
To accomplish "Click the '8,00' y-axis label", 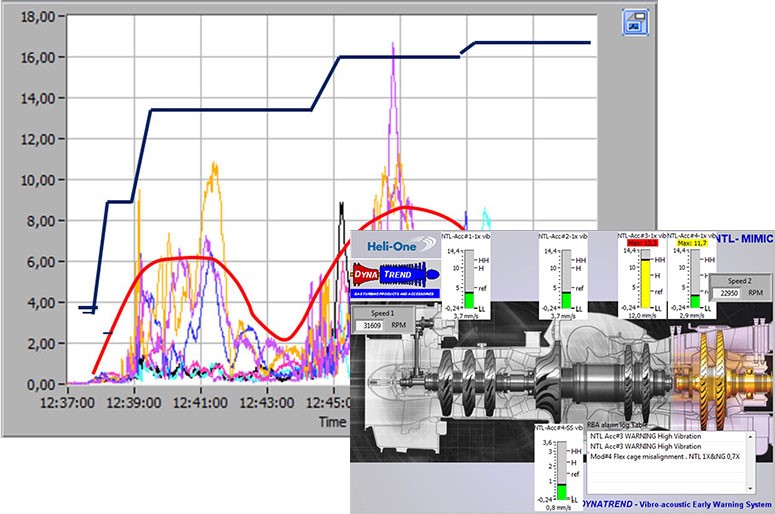I will (41, 221).
